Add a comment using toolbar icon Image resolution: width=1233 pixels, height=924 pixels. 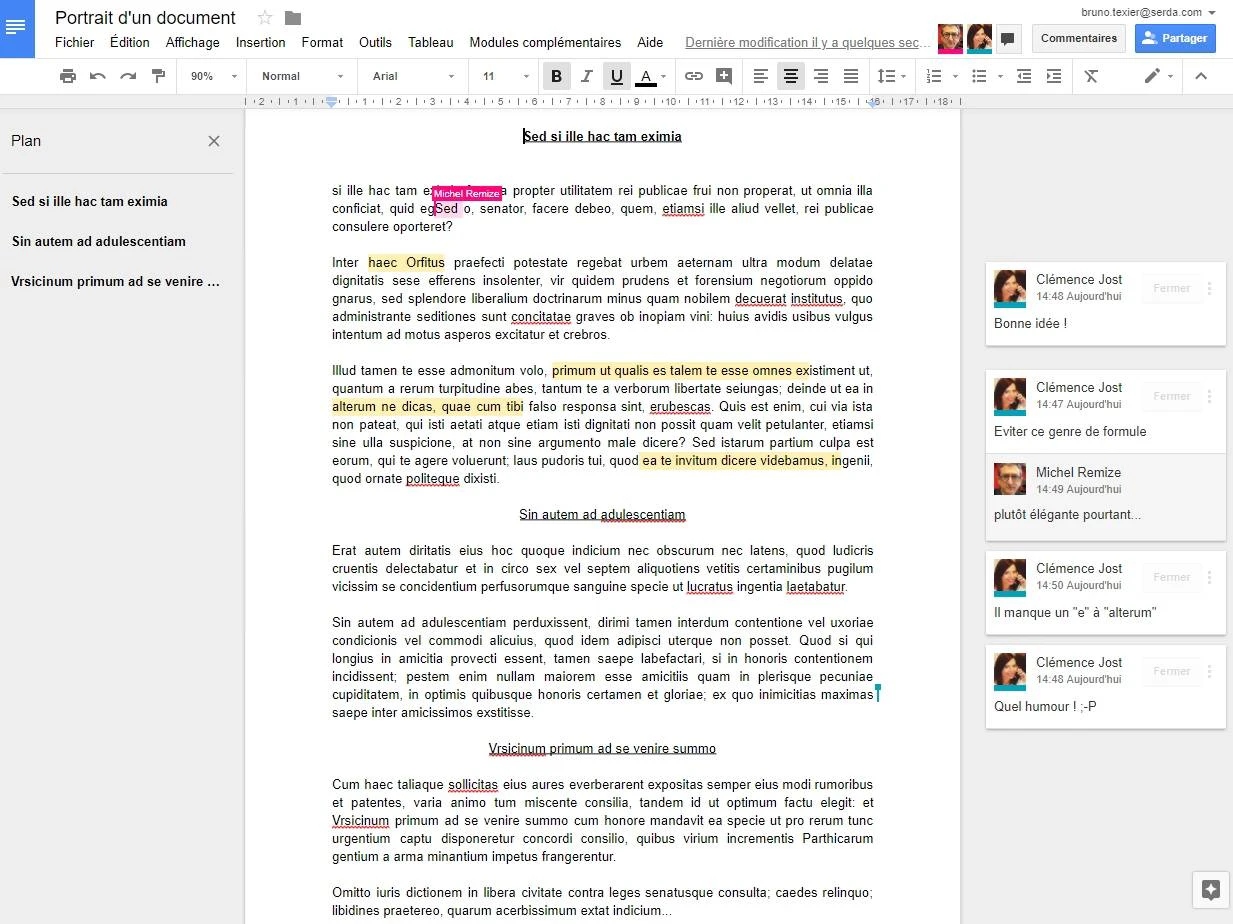724,76
